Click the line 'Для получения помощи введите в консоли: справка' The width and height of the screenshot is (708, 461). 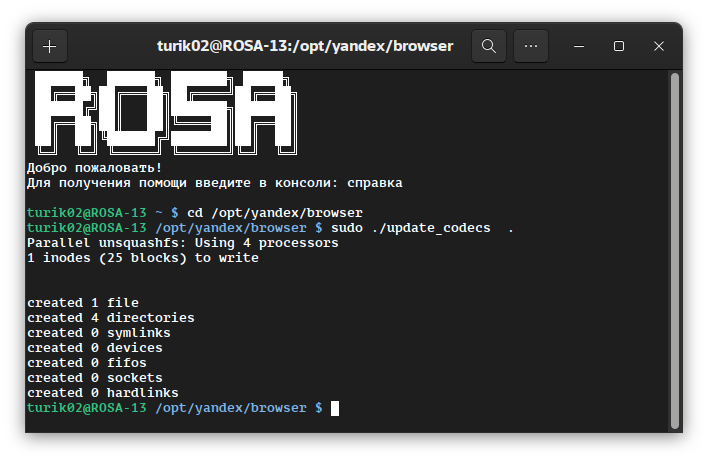[214, 183]
